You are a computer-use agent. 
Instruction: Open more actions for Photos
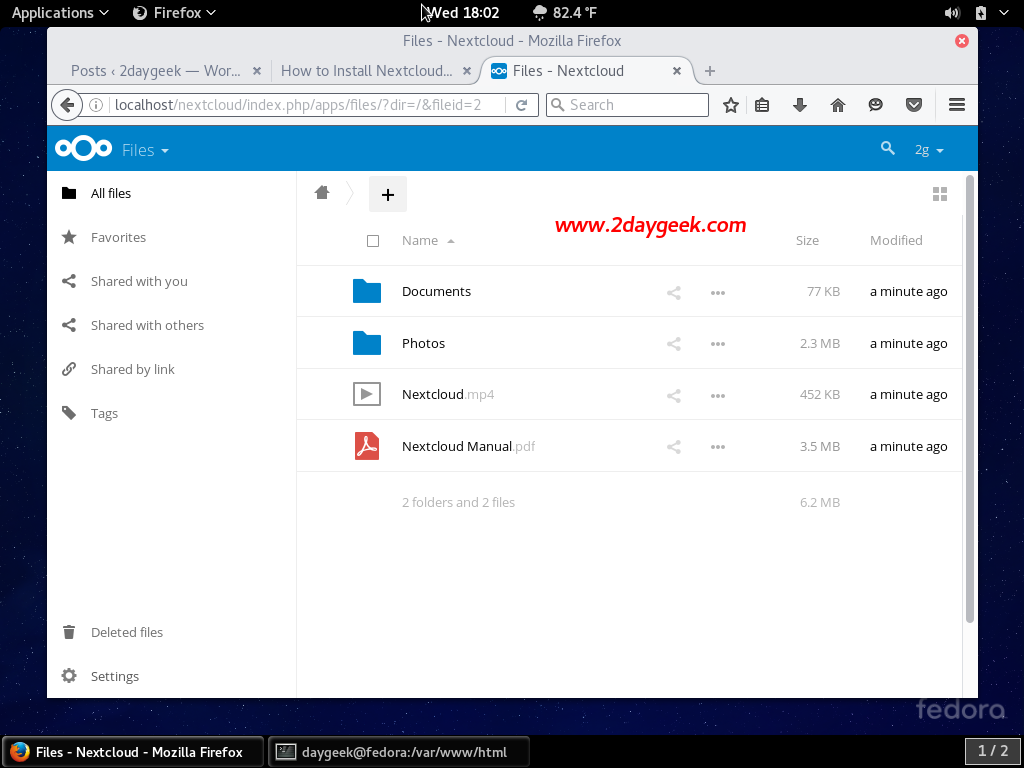(718, 344)
